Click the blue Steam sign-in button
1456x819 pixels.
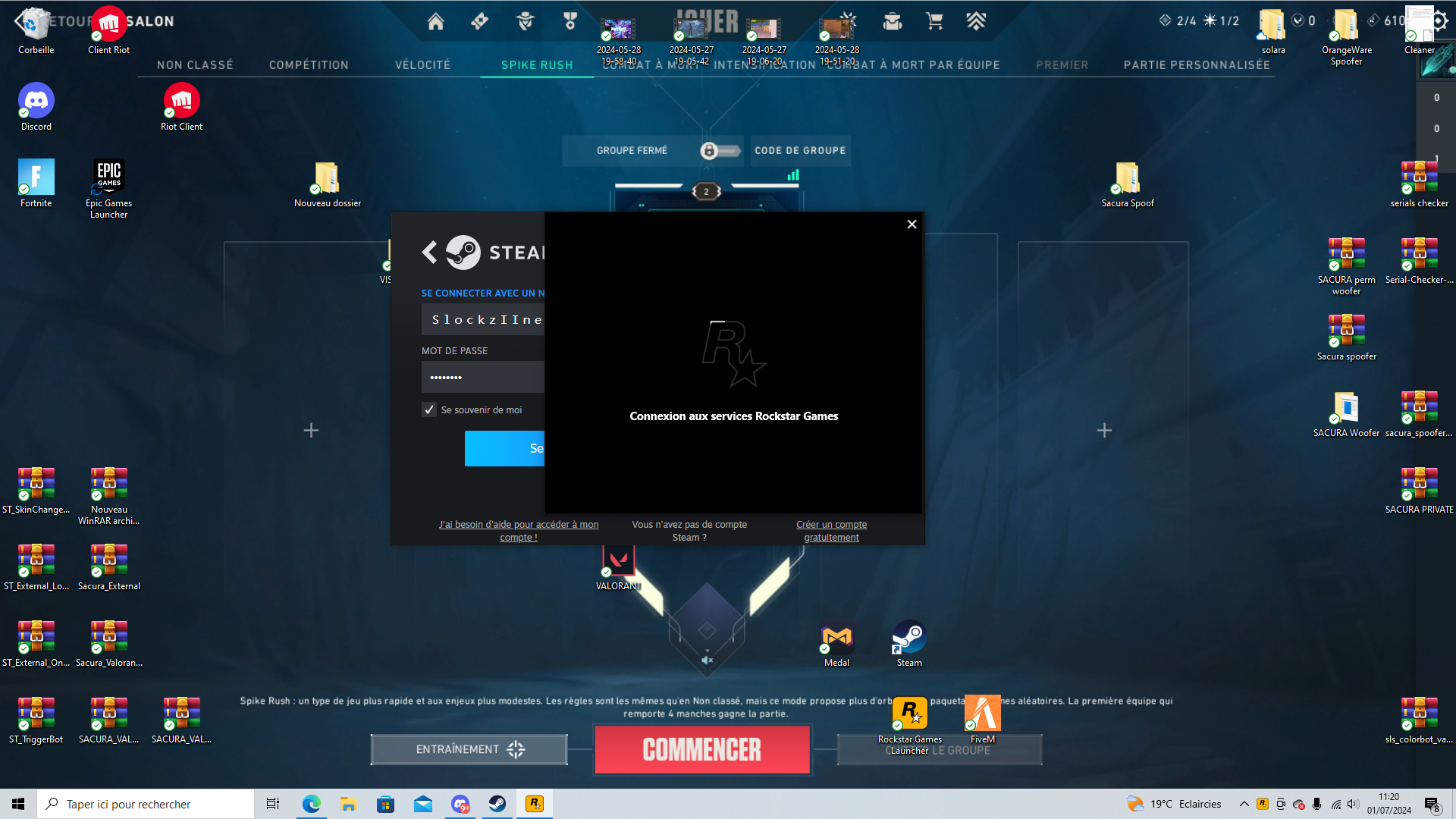click(x=504, y=448)
